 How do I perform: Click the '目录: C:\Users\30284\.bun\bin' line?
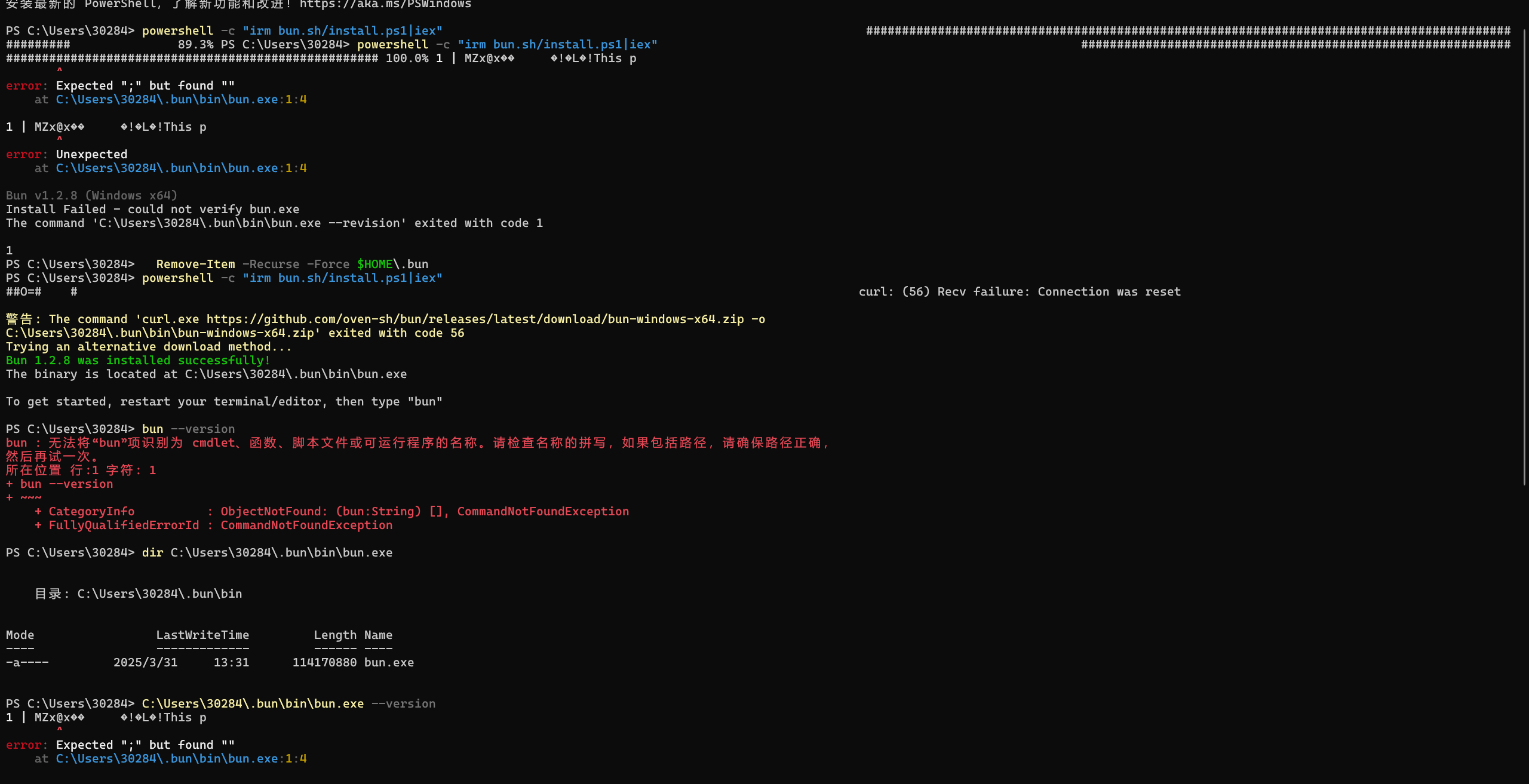(x=138, y=594)
